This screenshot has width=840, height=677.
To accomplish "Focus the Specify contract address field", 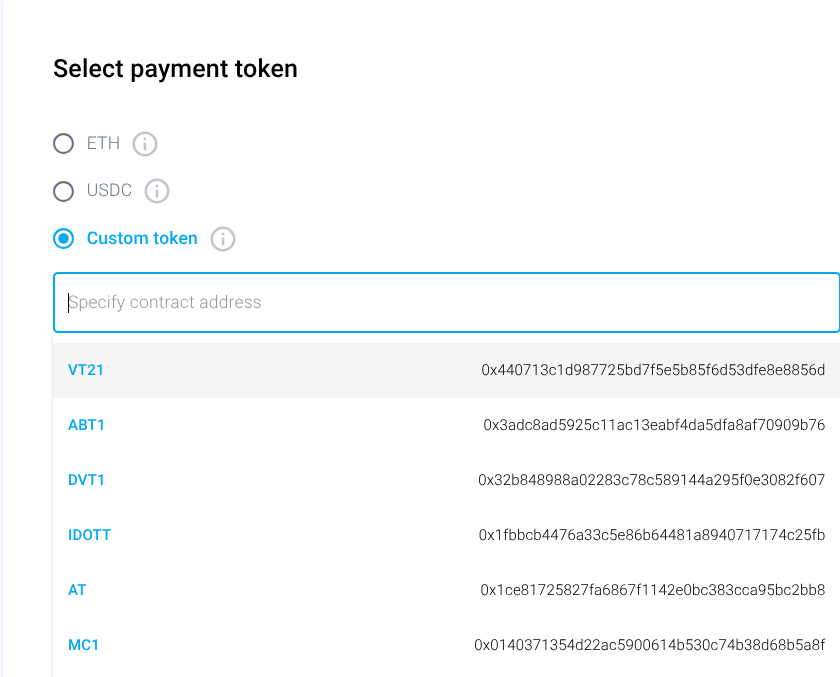I will tap(446, 302).
